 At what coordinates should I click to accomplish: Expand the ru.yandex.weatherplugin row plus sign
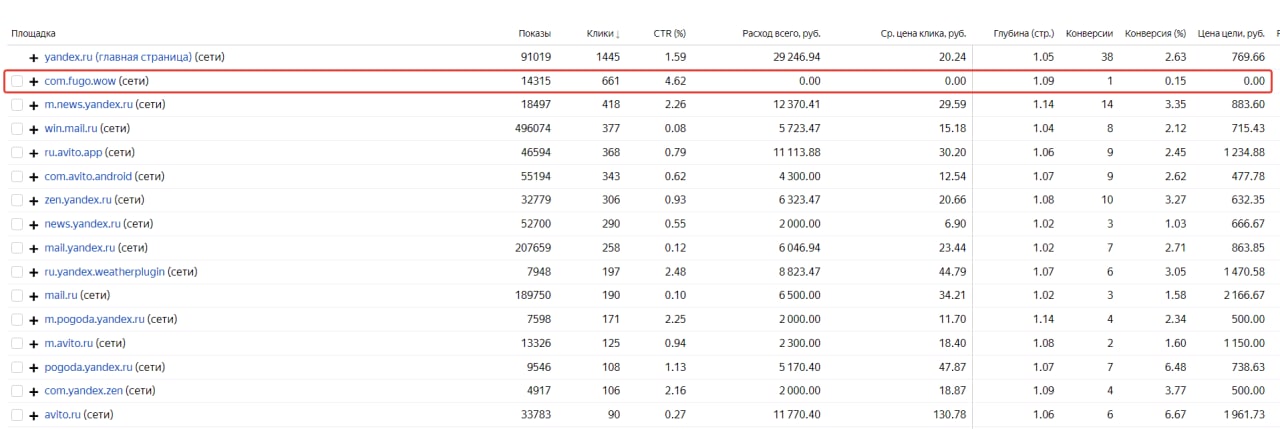34,272
